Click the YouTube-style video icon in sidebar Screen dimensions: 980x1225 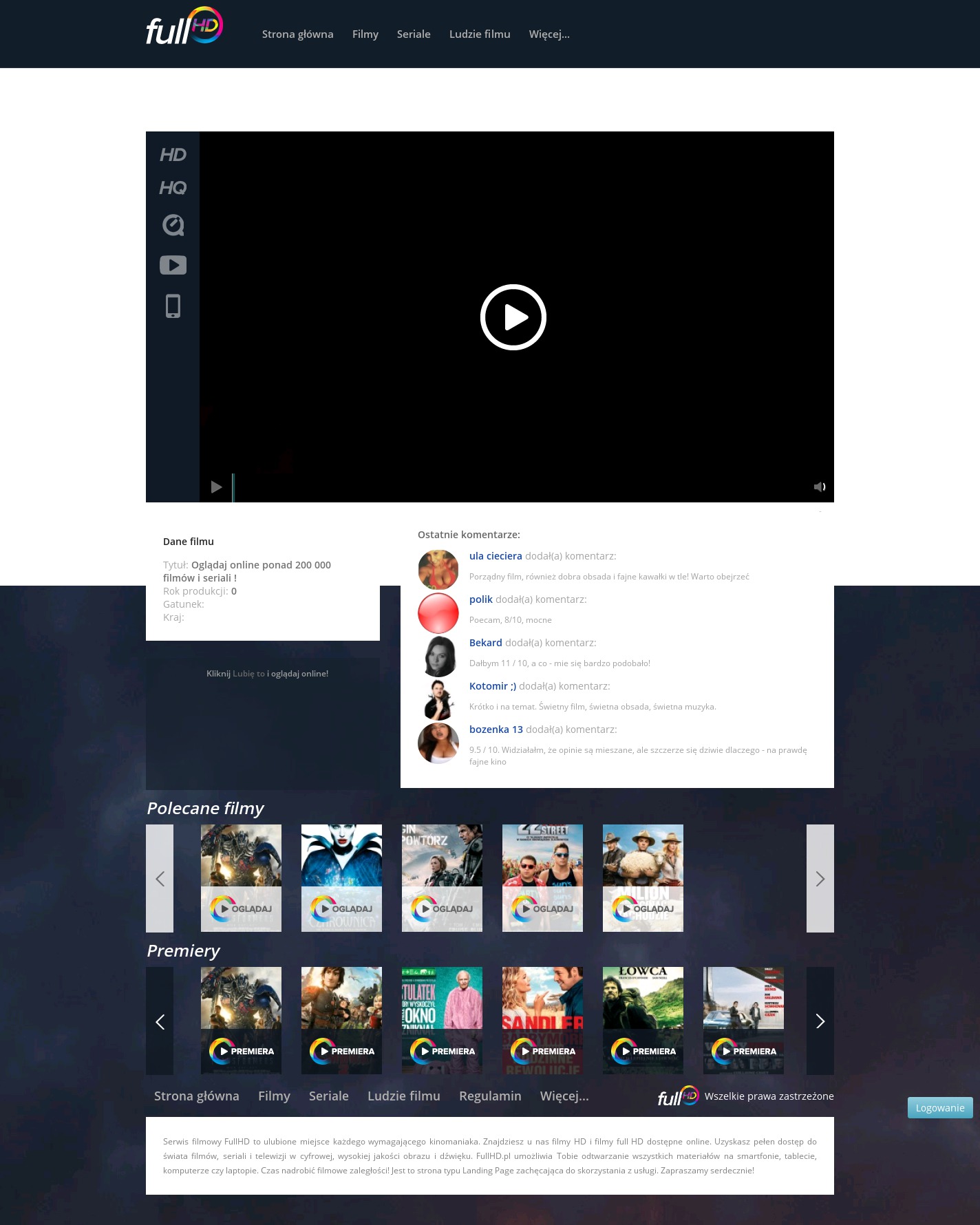tap(173, 265)
